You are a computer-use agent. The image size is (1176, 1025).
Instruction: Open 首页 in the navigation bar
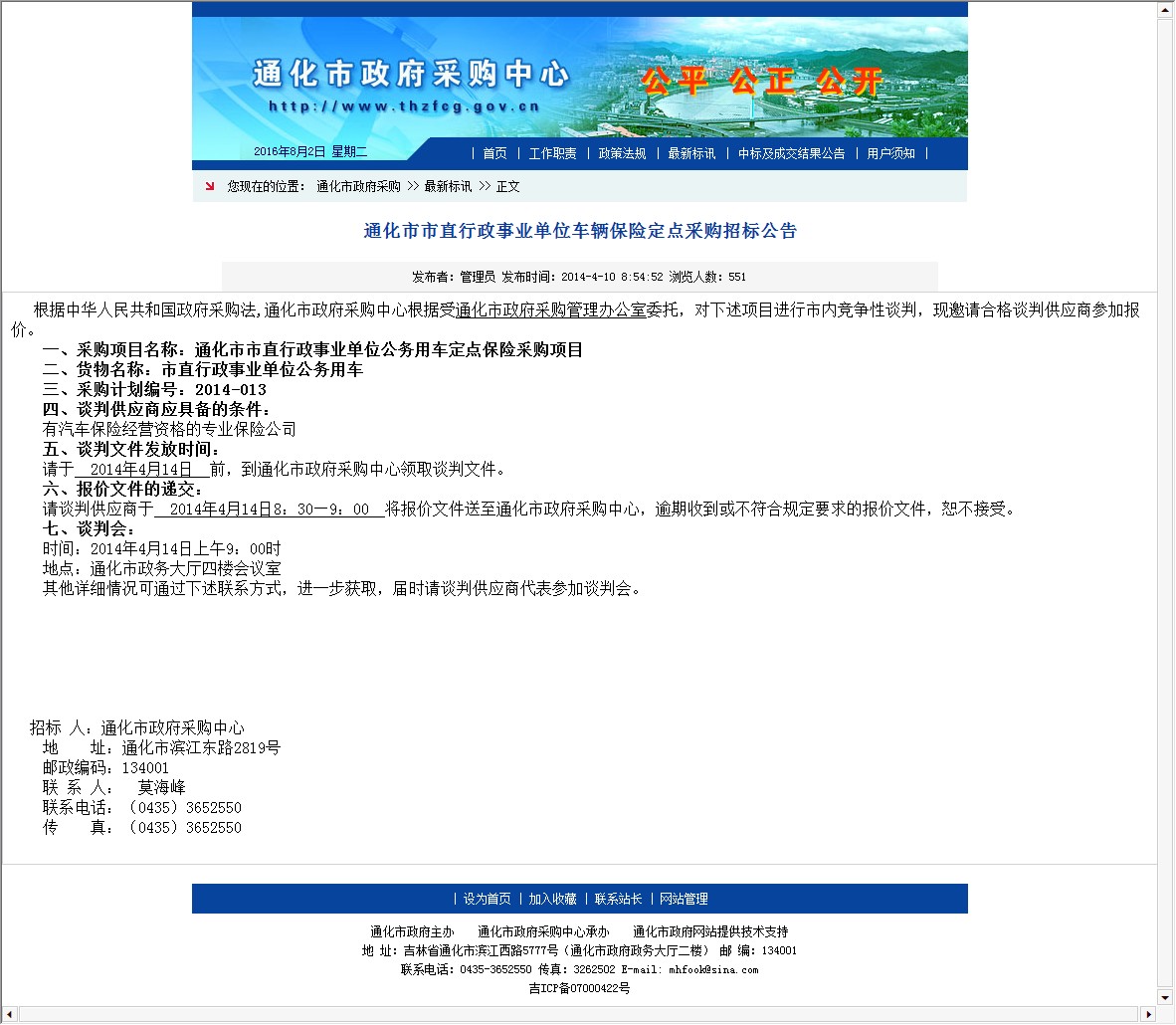(x=494, y=153)
